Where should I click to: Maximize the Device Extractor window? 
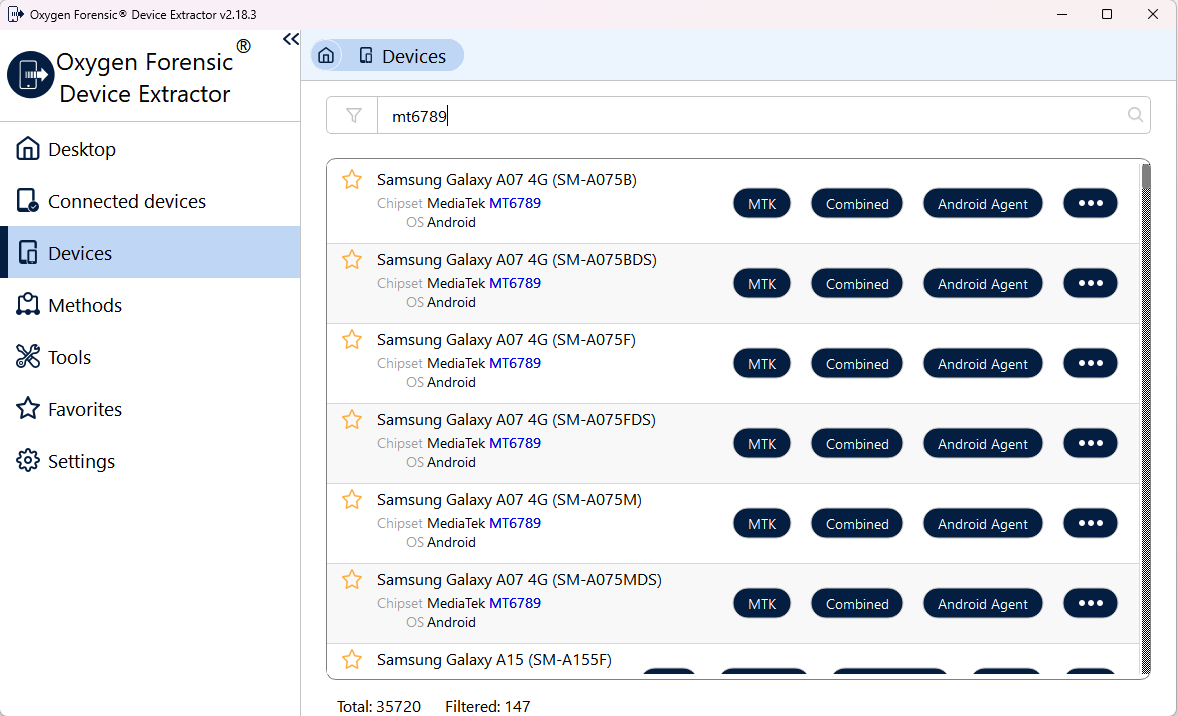(x=1107, y=14)
